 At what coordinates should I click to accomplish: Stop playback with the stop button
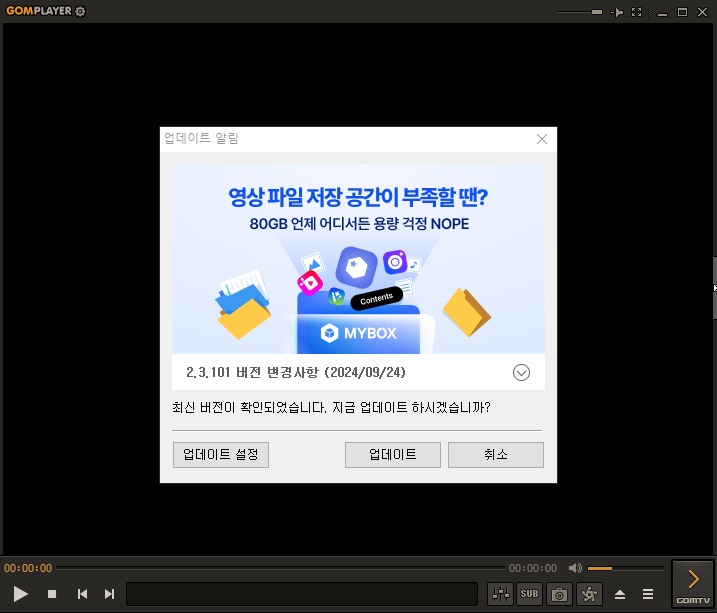pos(52,594)
